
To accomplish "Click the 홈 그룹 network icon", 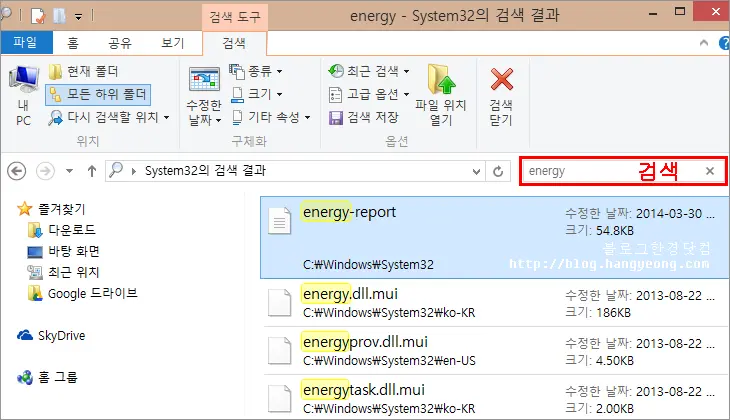I will pyautogui.click(x=25, y=378).
